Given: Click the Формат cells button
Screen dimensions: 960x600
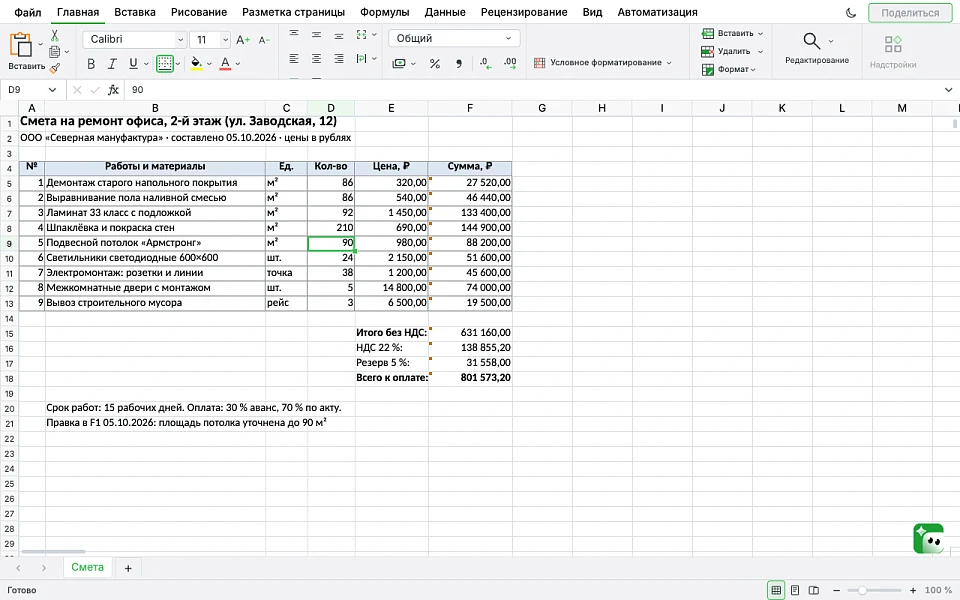Looking at the screenshot, I should click(729, 69).
